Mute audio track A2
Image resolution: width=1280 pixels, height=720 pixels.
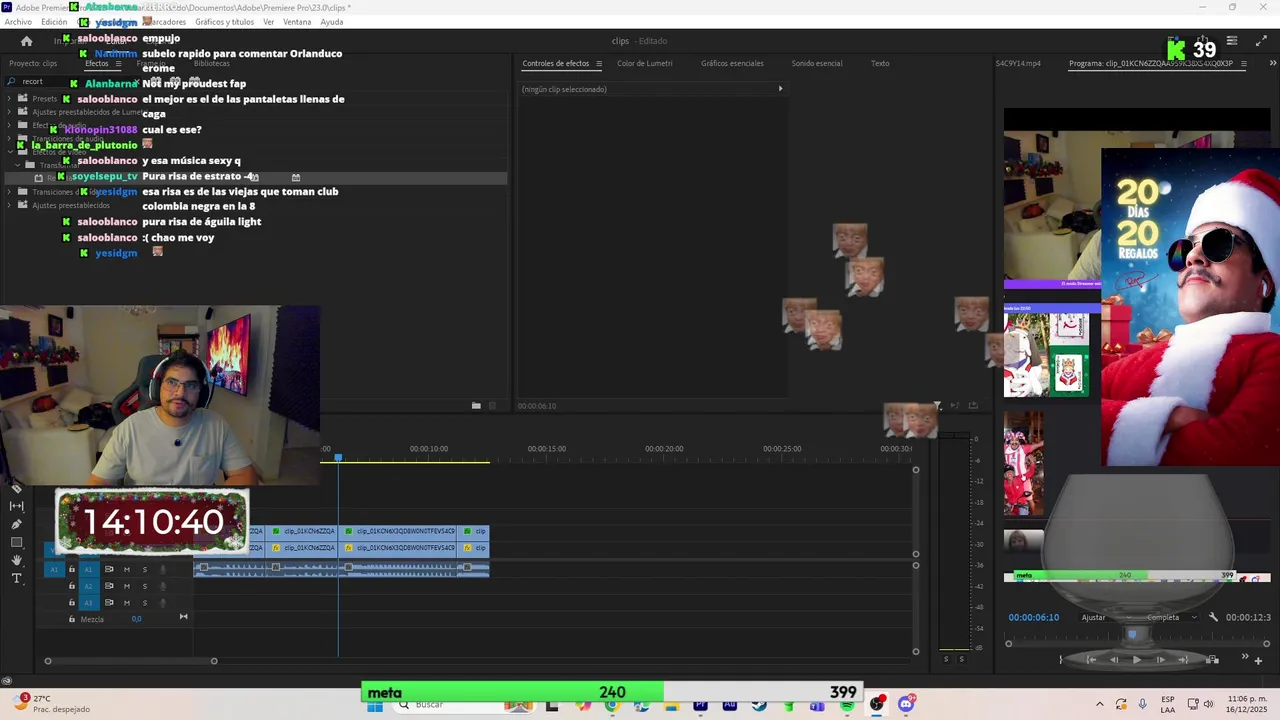pos(126,586)
